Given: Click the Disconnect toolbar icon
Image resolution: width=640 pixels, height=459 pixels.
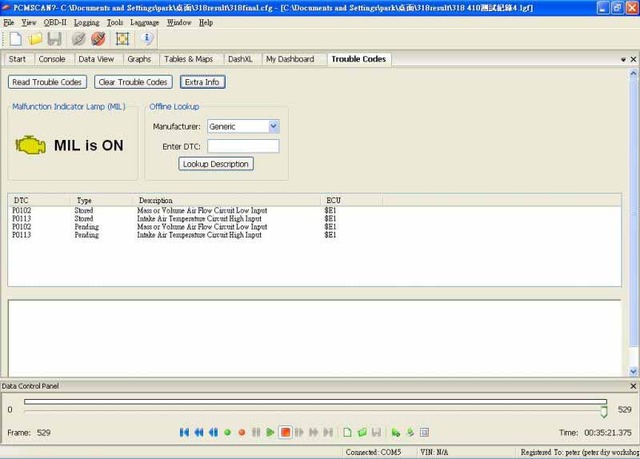Looking at the screenshot, I should pyautogui.click(x=97, y=39).
